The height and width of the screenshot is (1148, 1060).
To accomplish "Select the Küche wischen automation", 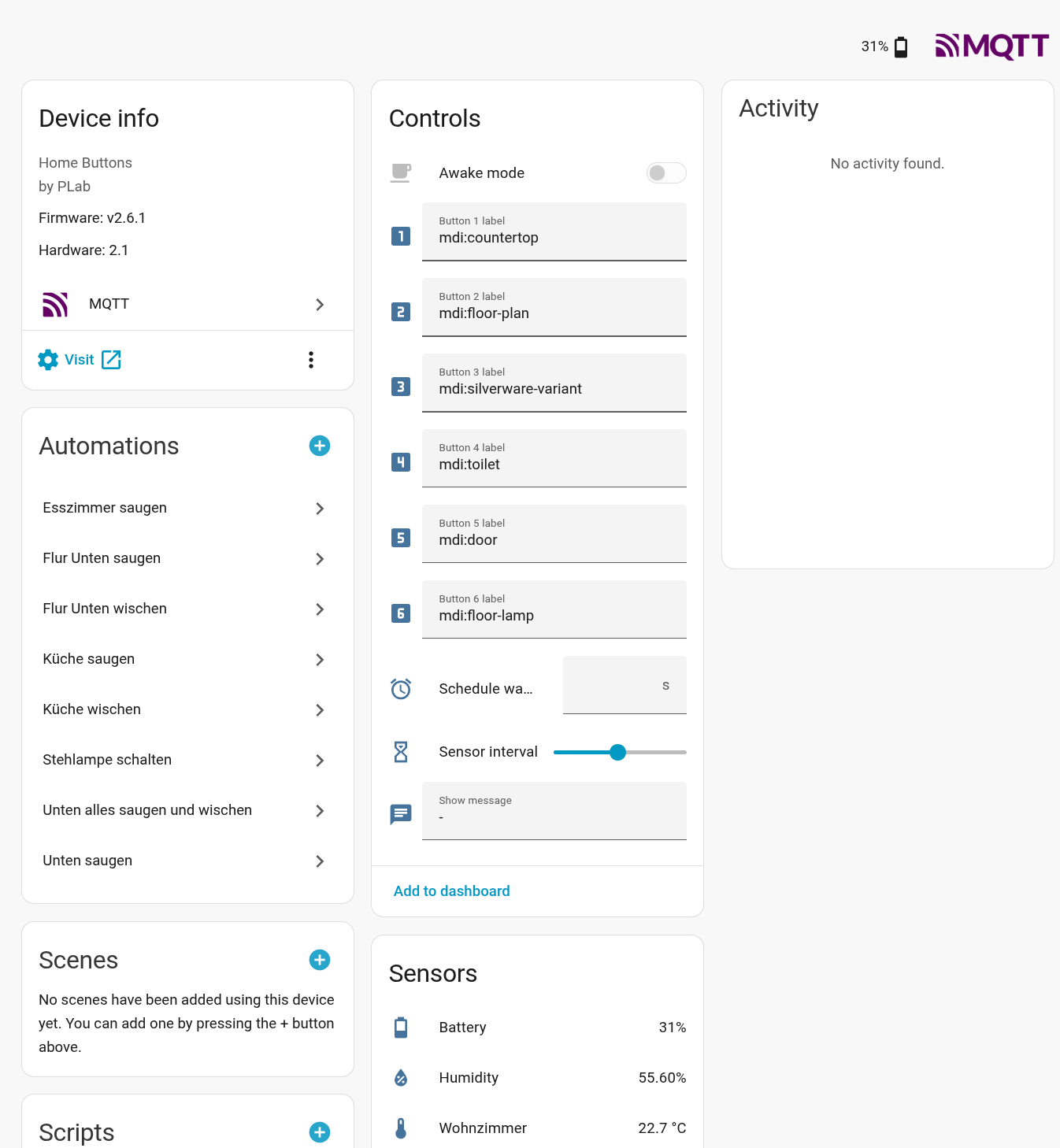I will coord(187,710).
